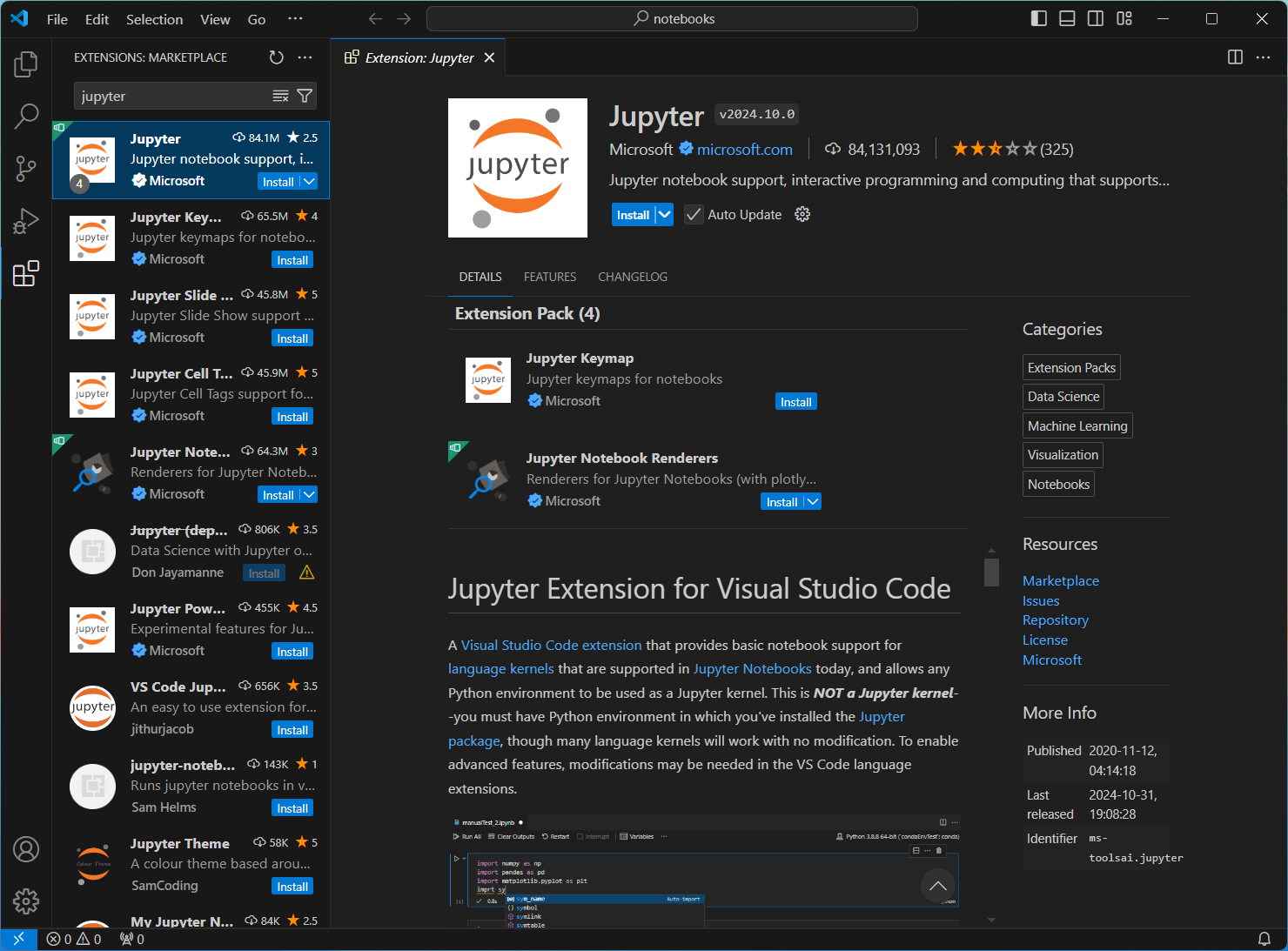Image resolution: width=1288 pixels, height=951 pixels.
Task: Open the overflow menu ellipsis in menu bar
Action: [x=296, y=18]
